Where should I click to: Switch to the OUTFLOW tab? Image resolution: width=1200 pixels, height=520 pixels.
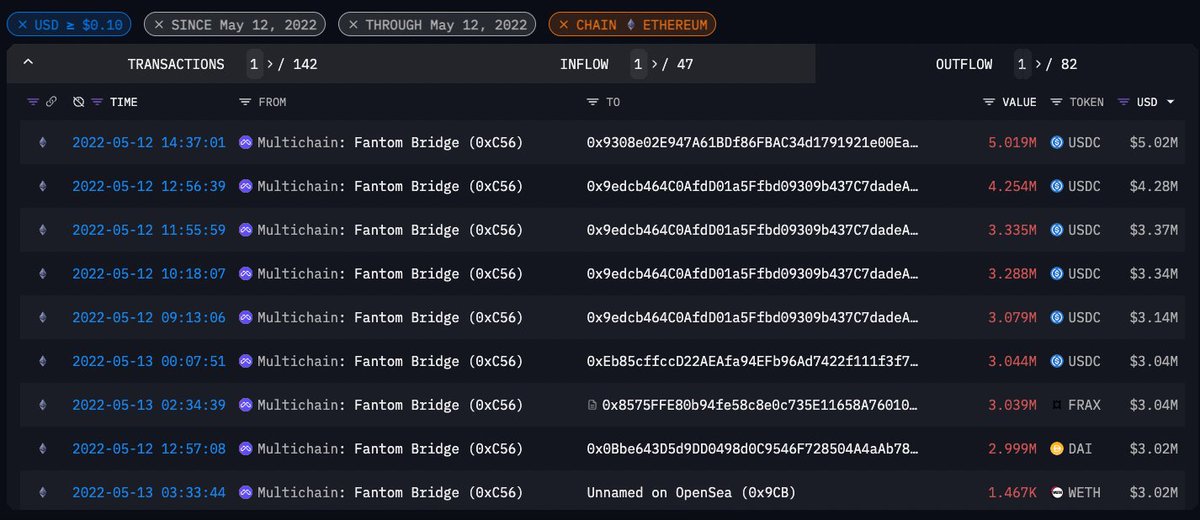964,64
